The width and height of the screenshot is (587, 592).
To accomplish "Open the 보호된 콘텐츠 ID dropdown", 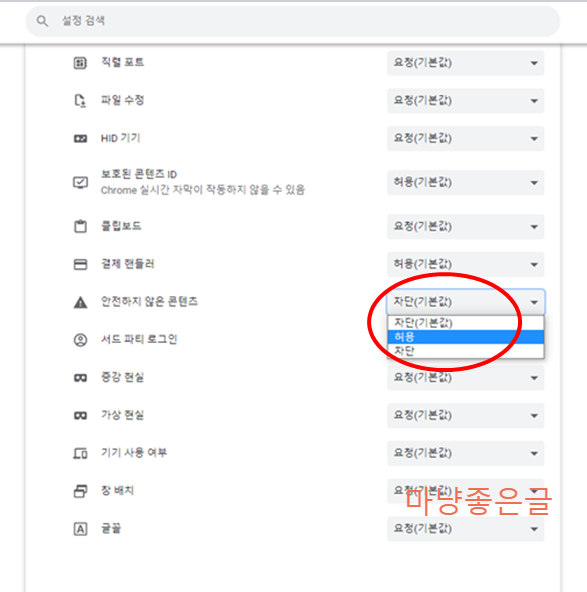I will [x=465, y=183].
